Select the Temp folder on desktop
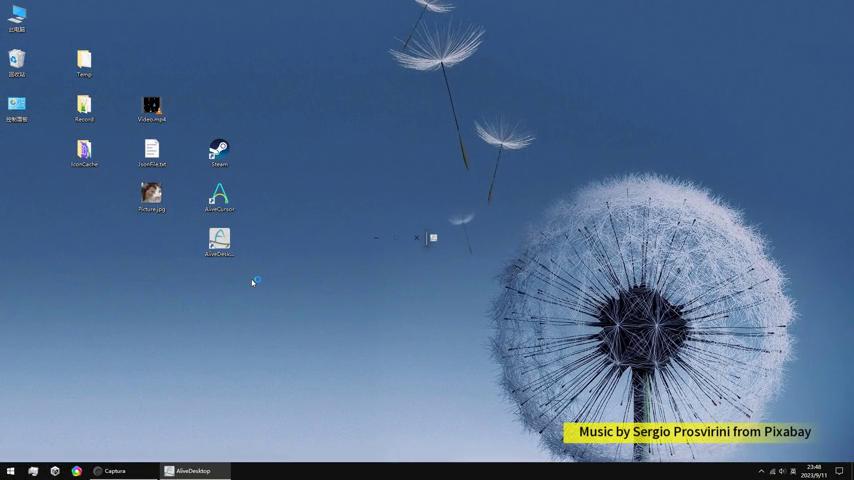Screen dimensions: 854x480 pyautogui.click(x=84, y=61)
